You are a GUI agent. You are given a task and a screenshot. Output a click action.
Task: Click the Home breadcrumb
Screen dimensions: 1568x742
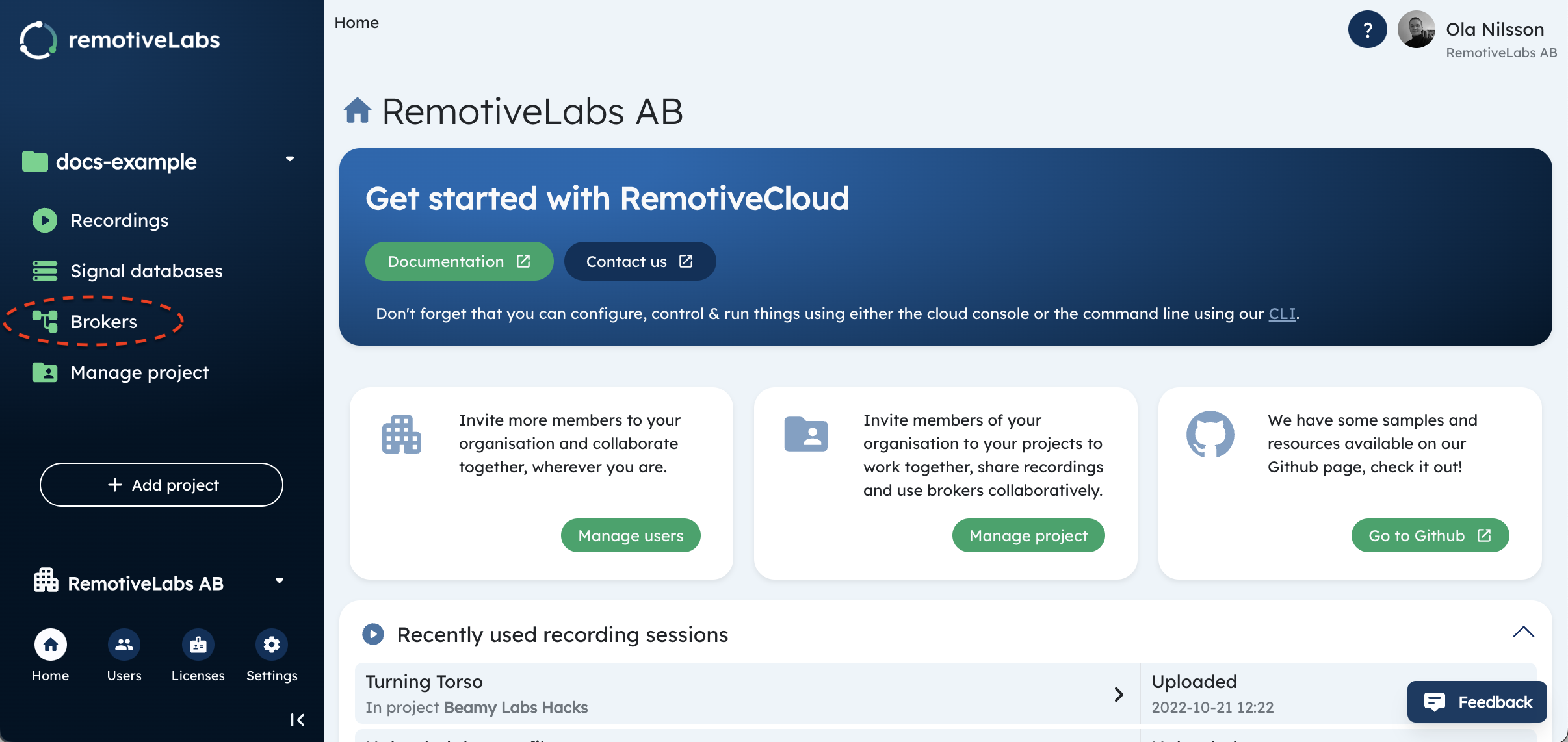click(x=356, y=23)
